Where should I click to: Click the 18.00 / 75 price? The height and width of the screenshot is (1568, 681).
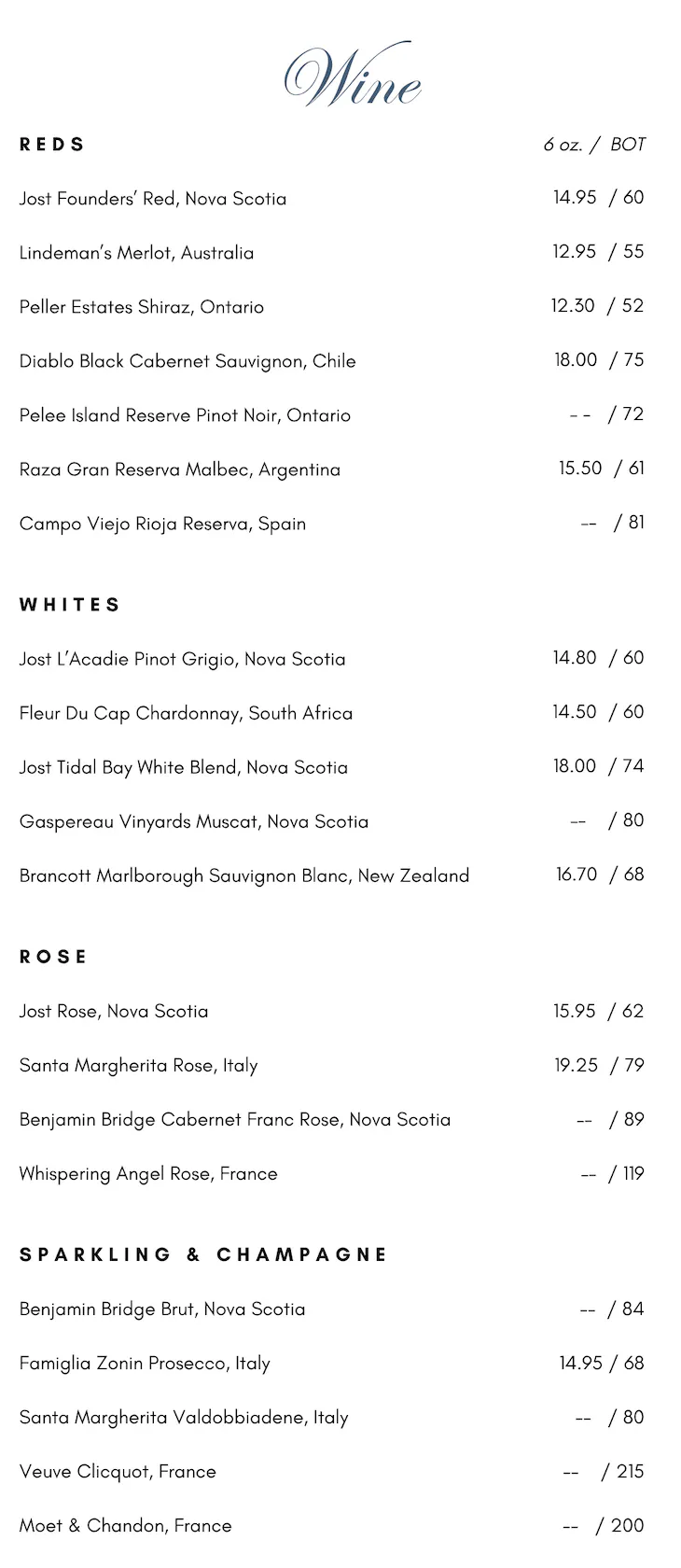coord(599,360)
